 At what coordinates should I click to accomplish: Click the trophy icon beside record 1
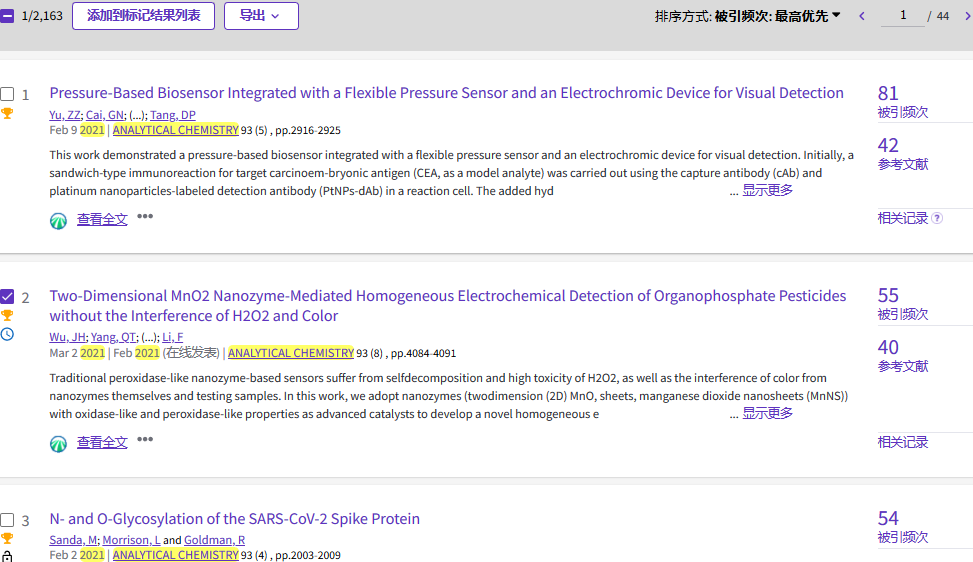pos(7,113)
